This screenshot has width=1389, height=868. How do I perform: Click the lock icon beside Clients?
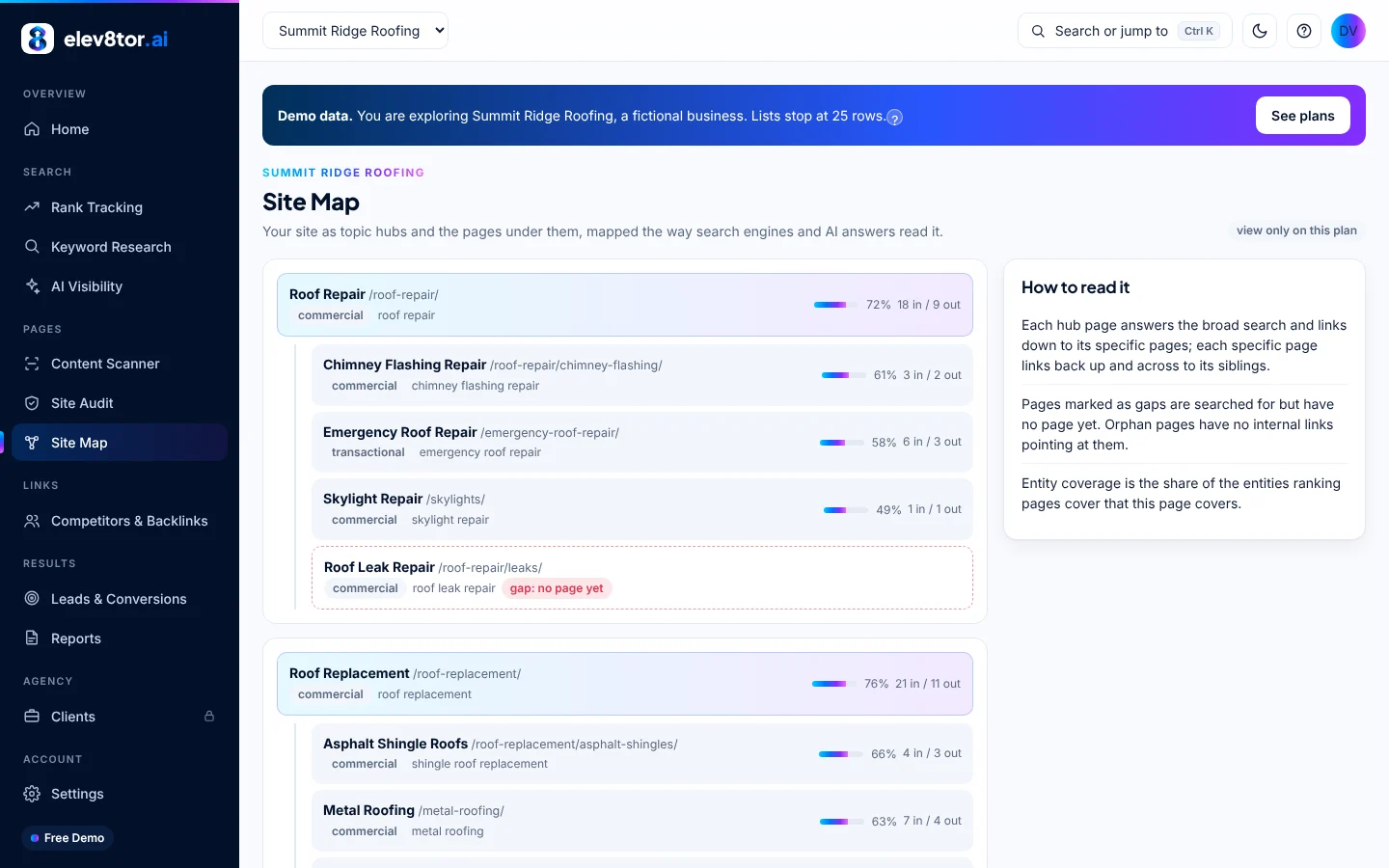click(209, 717)
